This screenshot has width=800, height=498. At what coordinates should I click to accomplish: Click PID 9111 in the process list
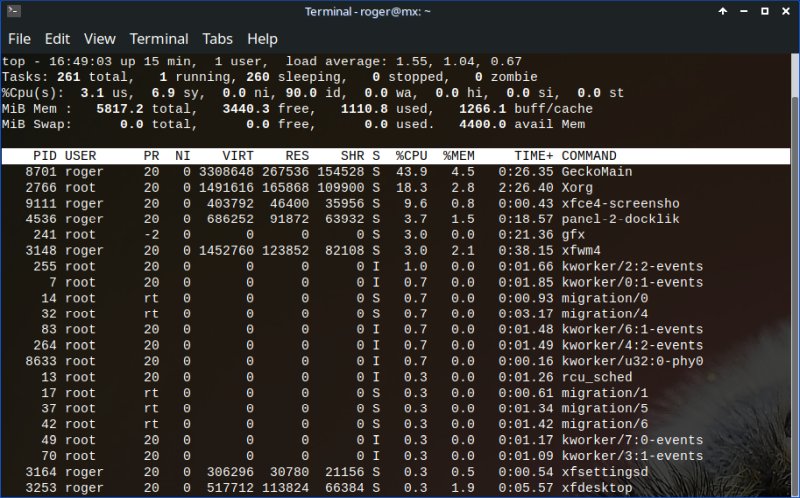tap(41, 204)
